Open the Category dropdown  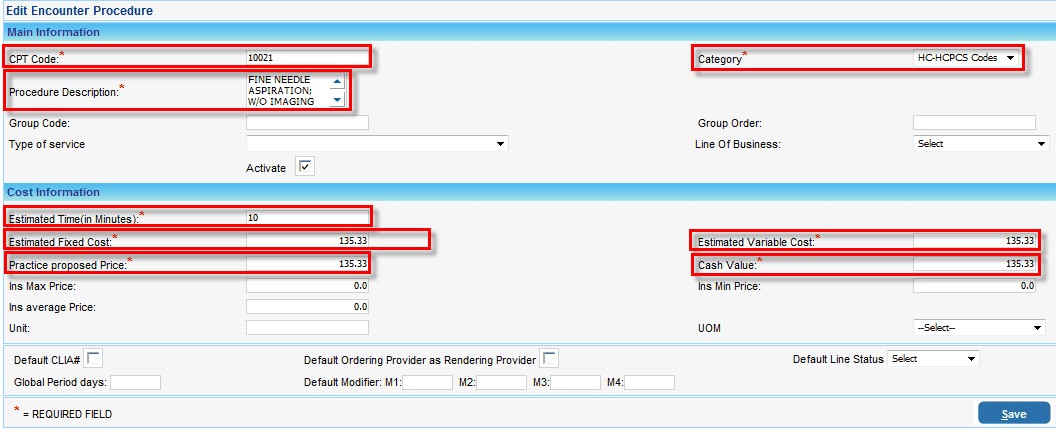(x=966, y=58)
